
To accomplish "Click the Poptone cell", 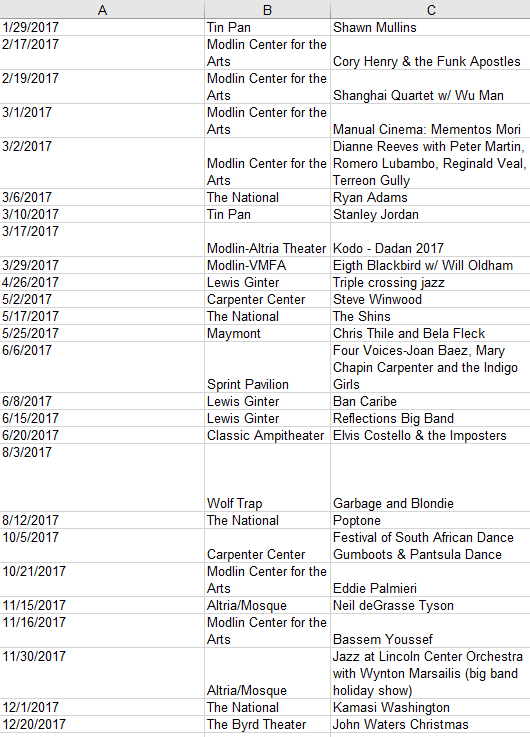I will (430, 520).
